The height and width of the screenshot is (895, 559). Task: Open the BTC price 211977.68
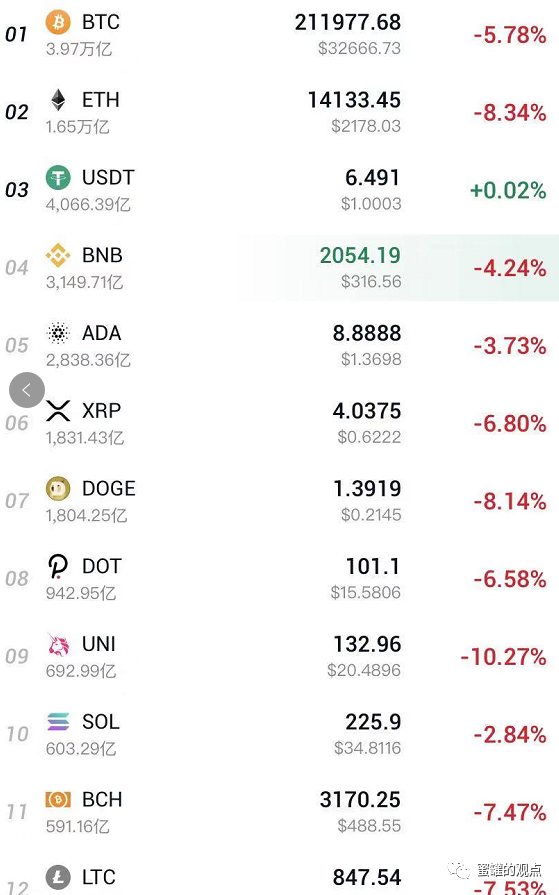click(x=348, y=22)
